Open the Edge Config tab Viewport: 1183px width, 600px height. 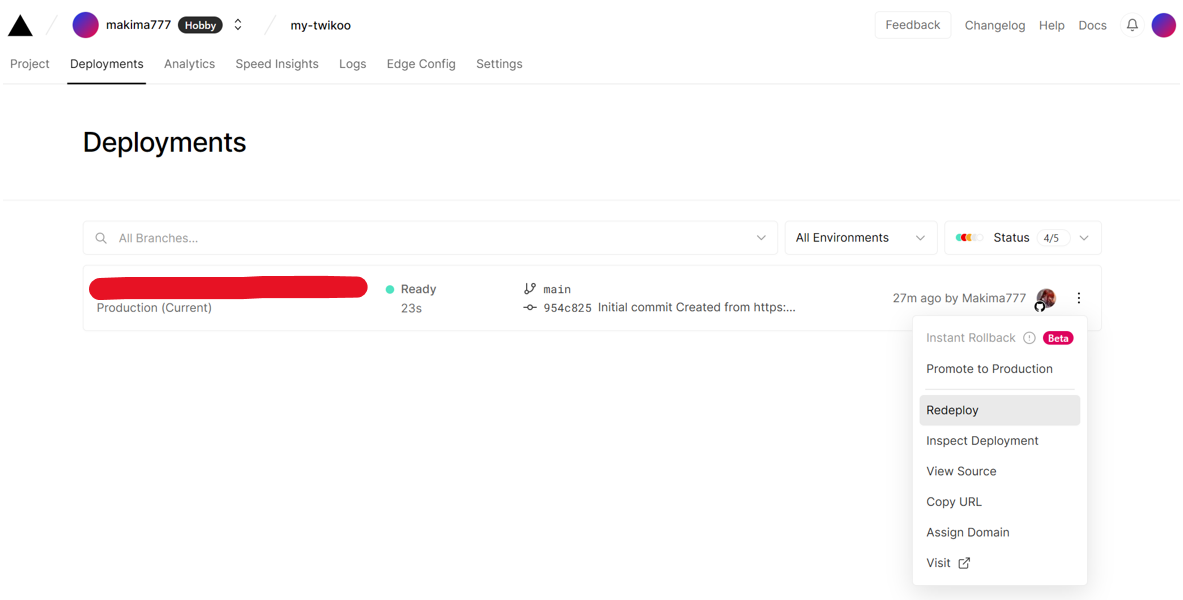click(421, 64)
